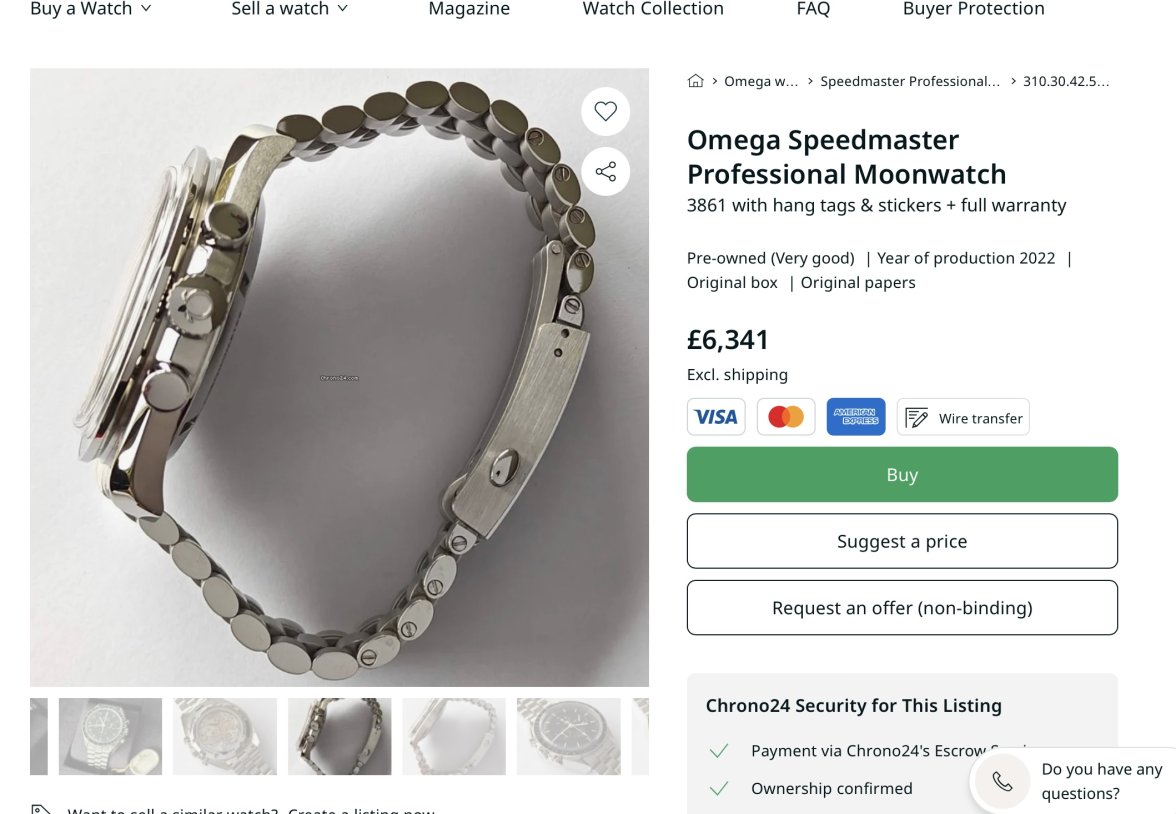Select the watch-in-box thumbnail image
The width and height of the screenshot is (1176, 814).
click(110, 736)
